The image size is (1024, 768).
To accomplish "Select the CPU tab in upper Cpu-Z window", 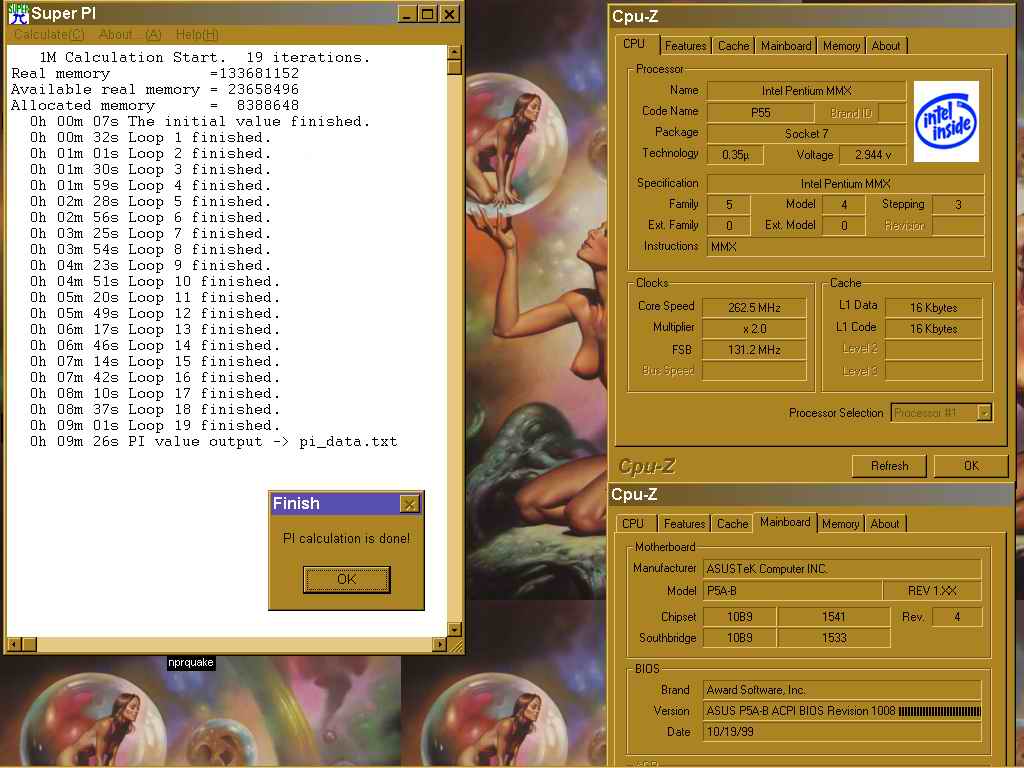I will pos(633,44).
